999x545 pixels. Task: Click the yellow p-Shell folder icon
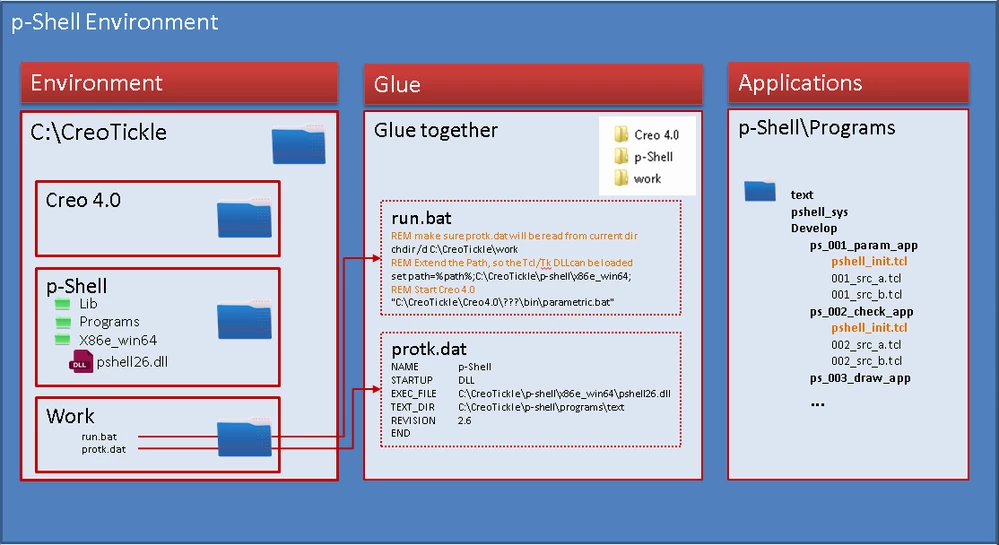pos(621,156)
